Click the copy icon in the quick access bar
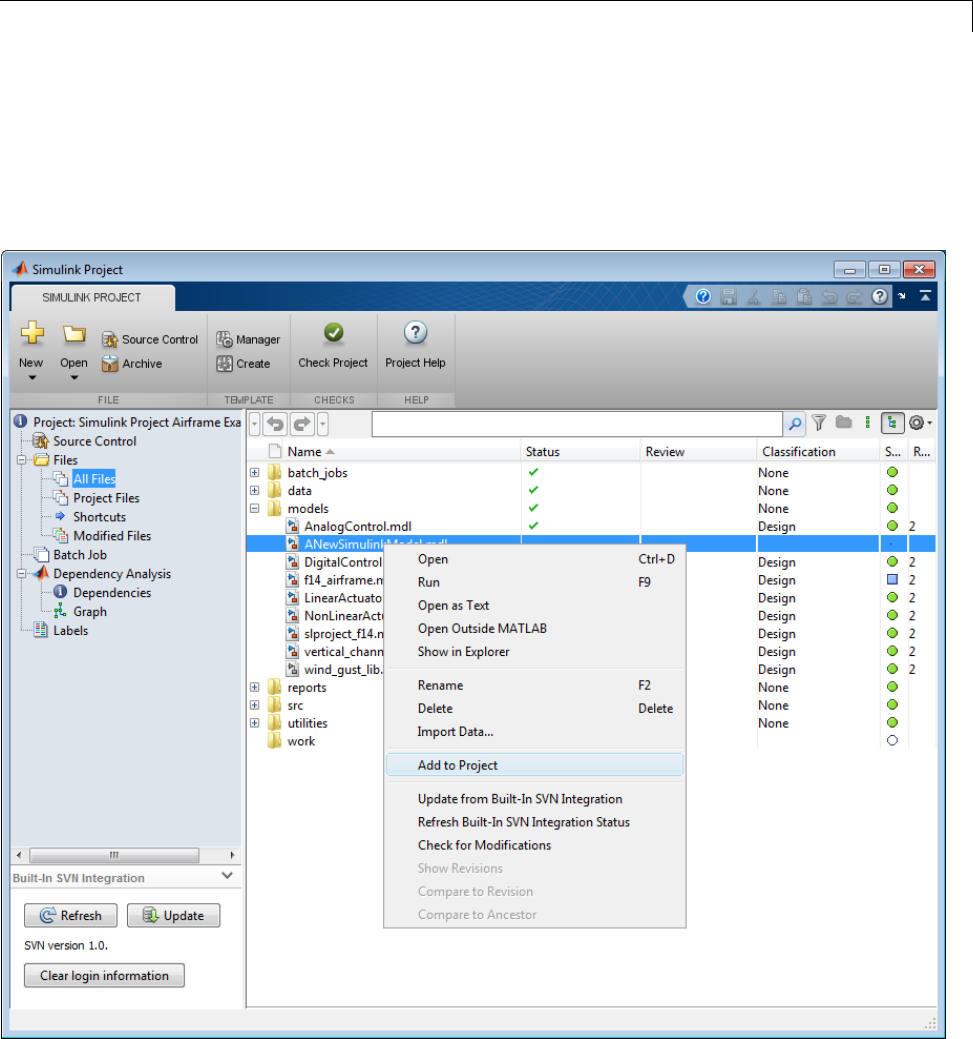The width and height of the screenshot is (973, 1039). (x=779, y=296)
